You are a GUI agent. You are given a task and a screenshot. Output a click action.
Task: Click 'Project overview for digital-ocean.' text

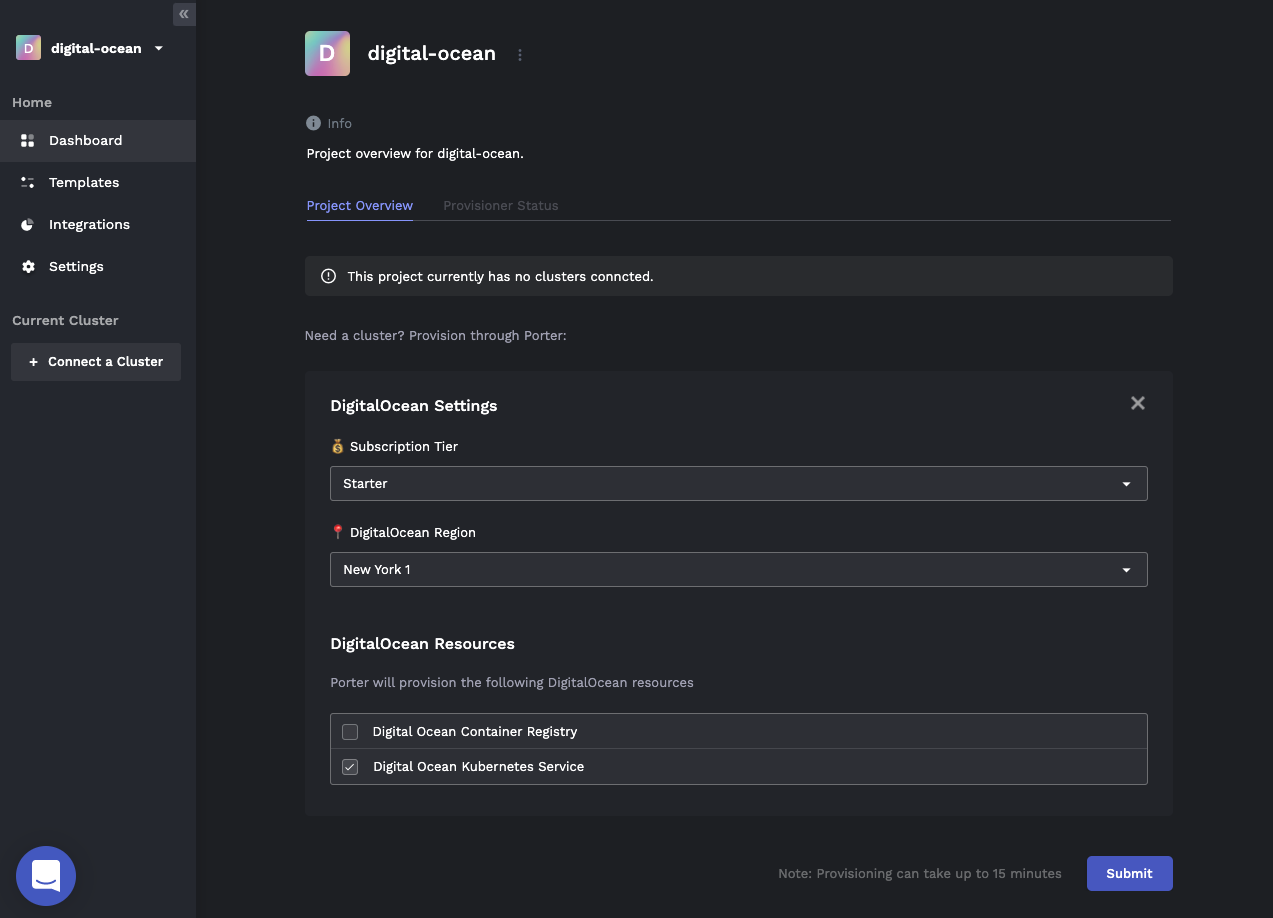pyautogui.click(x=415, y=154)
